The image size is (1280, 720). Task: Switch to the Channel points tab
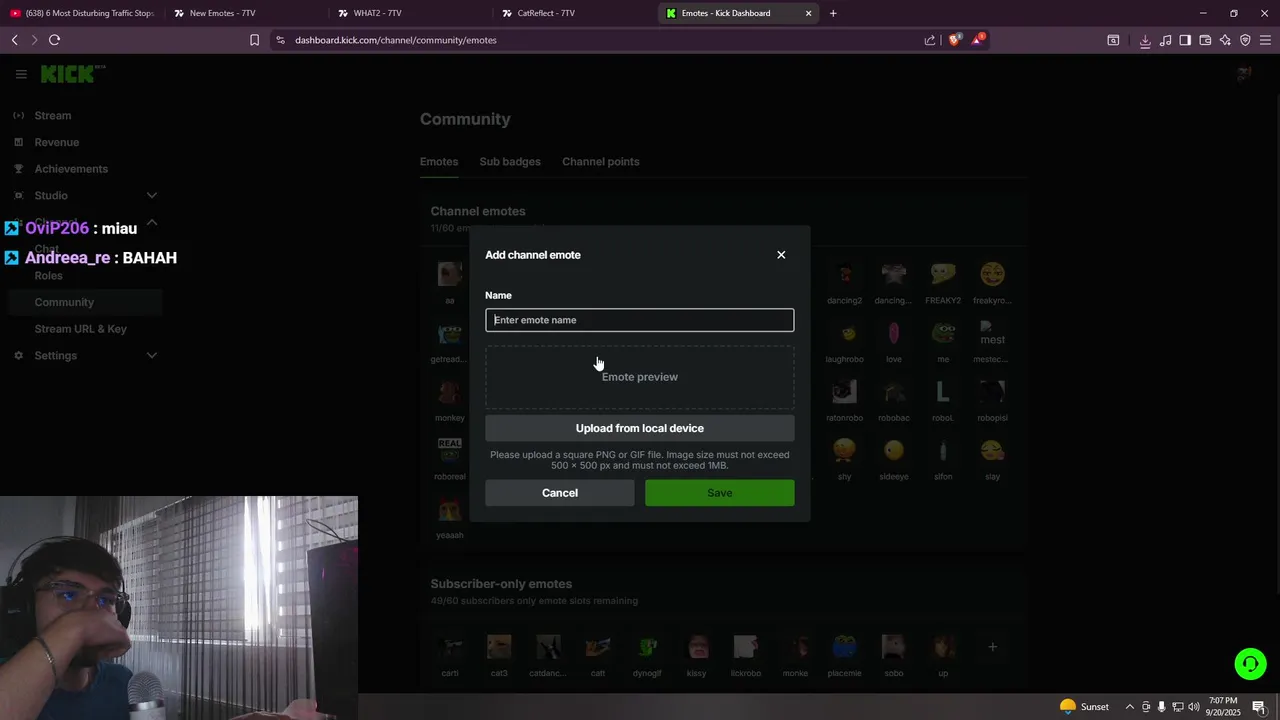click(x=601, y=162)
